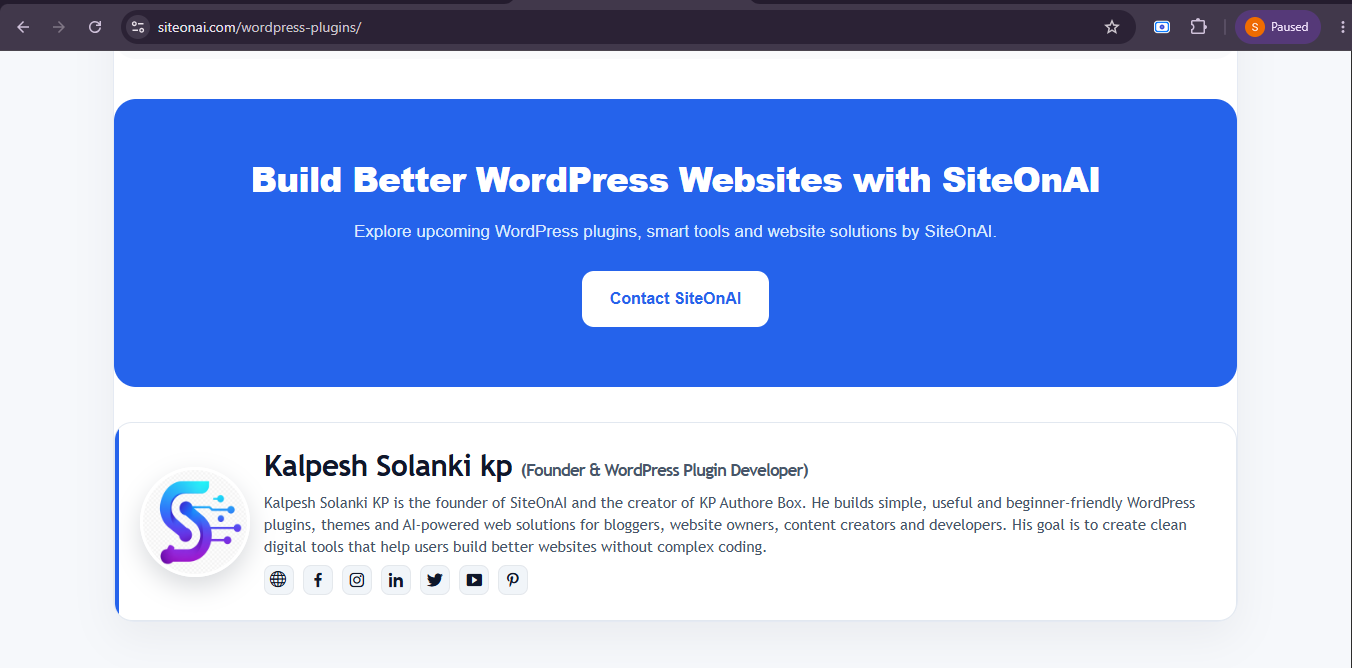Image resolution: width=1352 pixels, height=668 pixels.
Task: Open the Chrome three-dot menu
Action: (x=1342, y=27)
